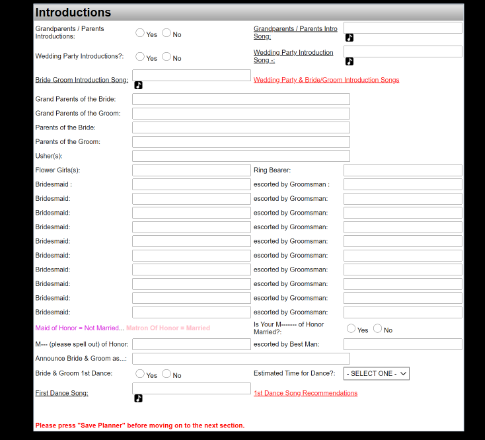Open the Estimated Time for Dance dropdown

pos(376,374)
